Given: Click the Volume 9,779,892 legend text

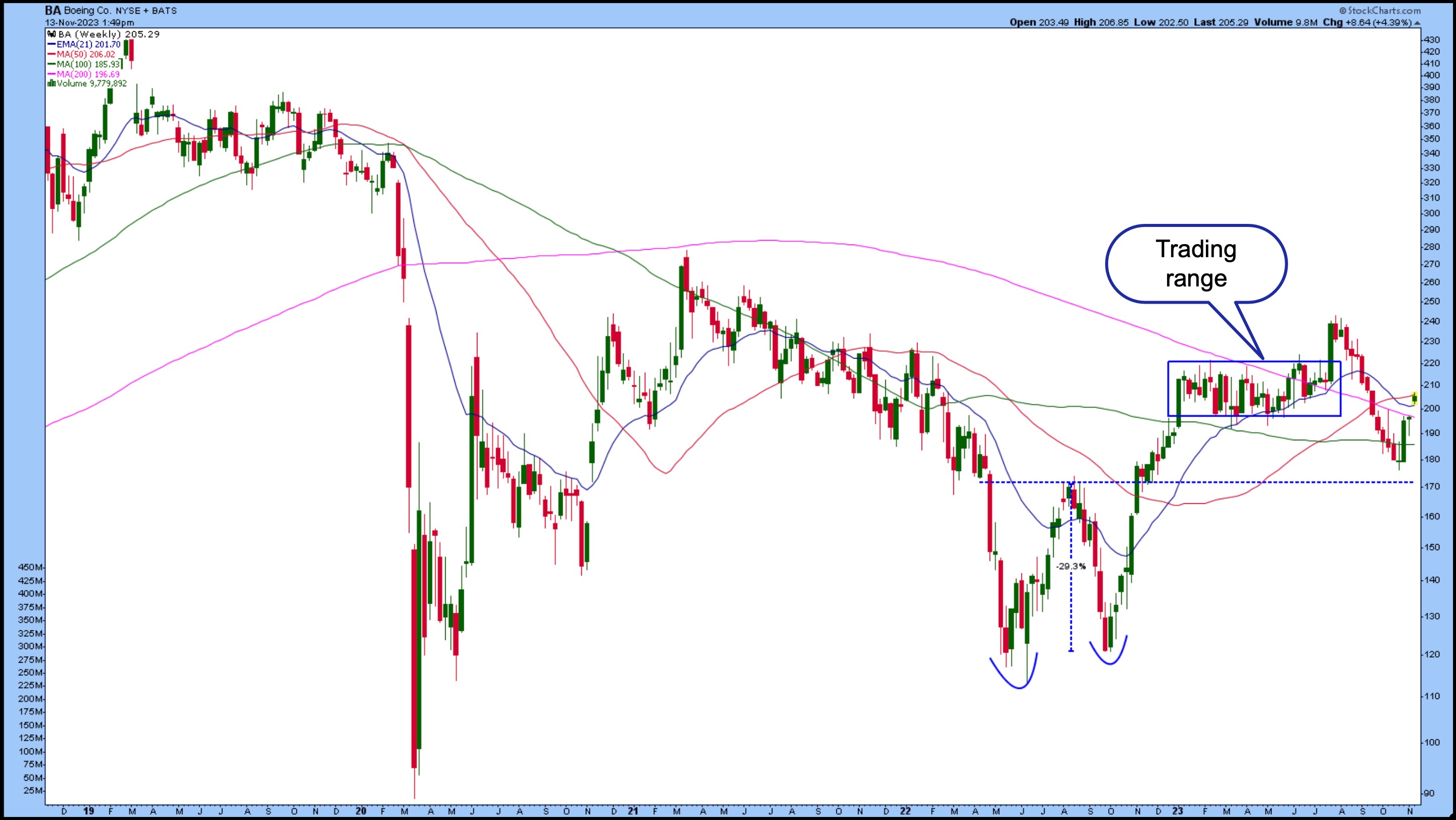Looking at the screenshot, I should [x=92, y=84].
